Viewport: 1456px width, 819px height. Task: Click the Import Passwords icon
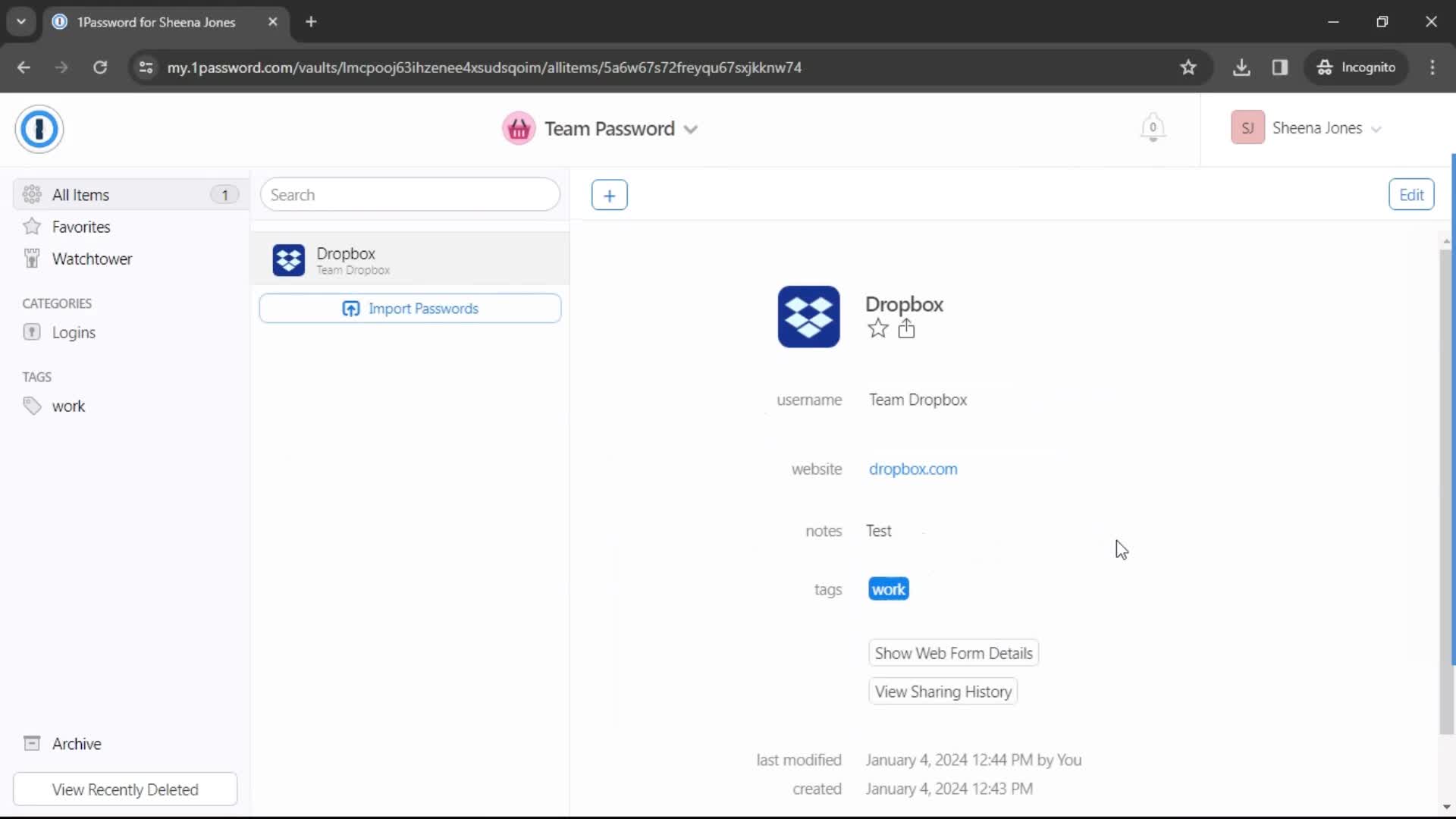(x=350, y=308)
